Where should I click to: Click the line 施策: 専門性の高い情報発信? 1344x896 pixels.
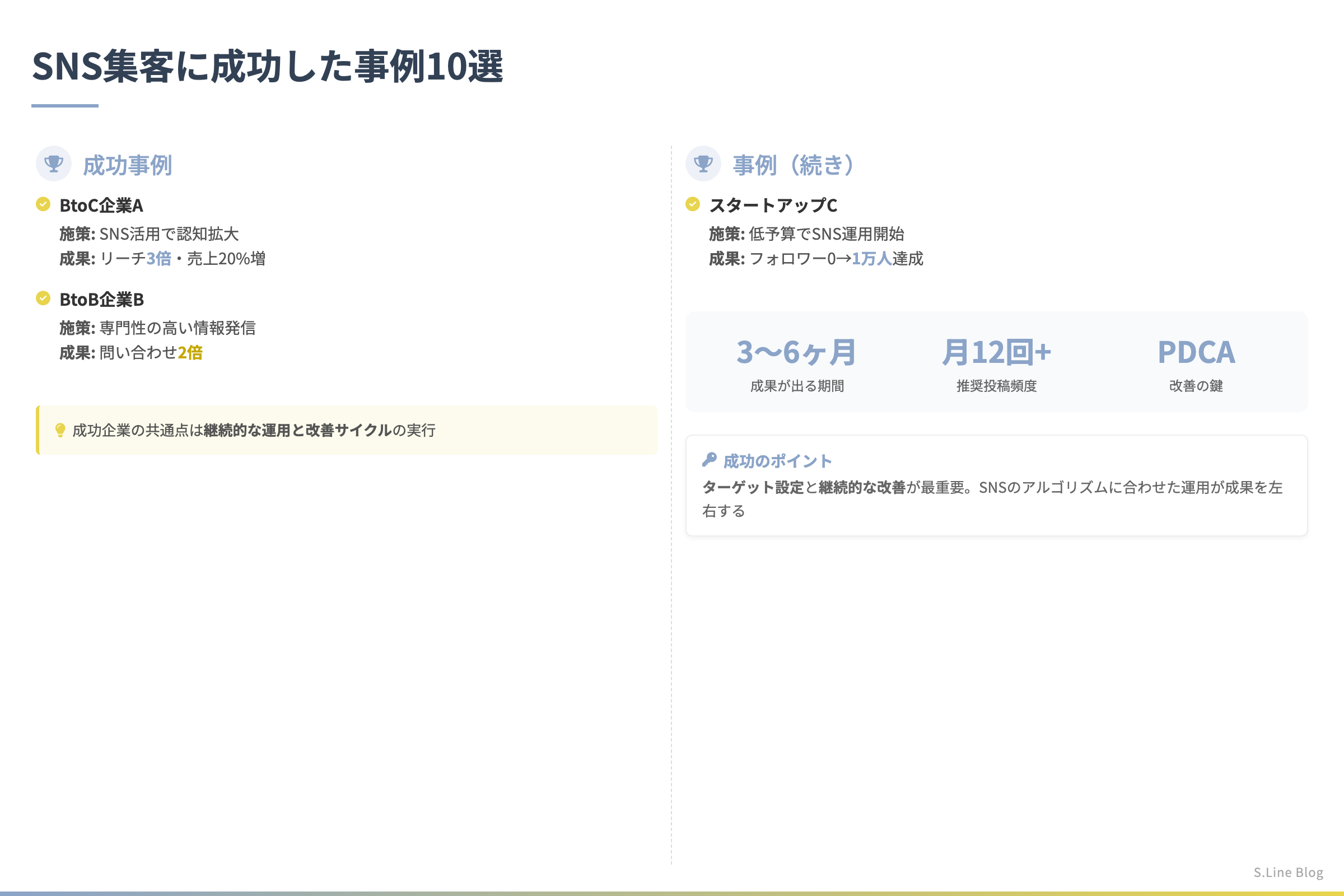pyautogui.click(x=158, y=328)
